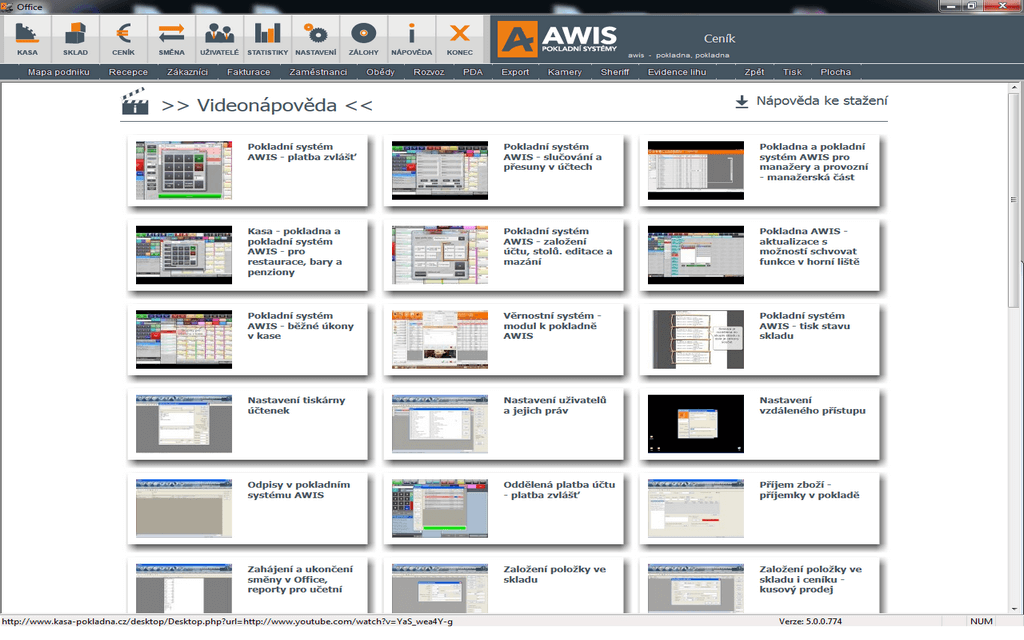Open video thumbnail for Nastavení uživatelů a jejich práv

[440, 423]
